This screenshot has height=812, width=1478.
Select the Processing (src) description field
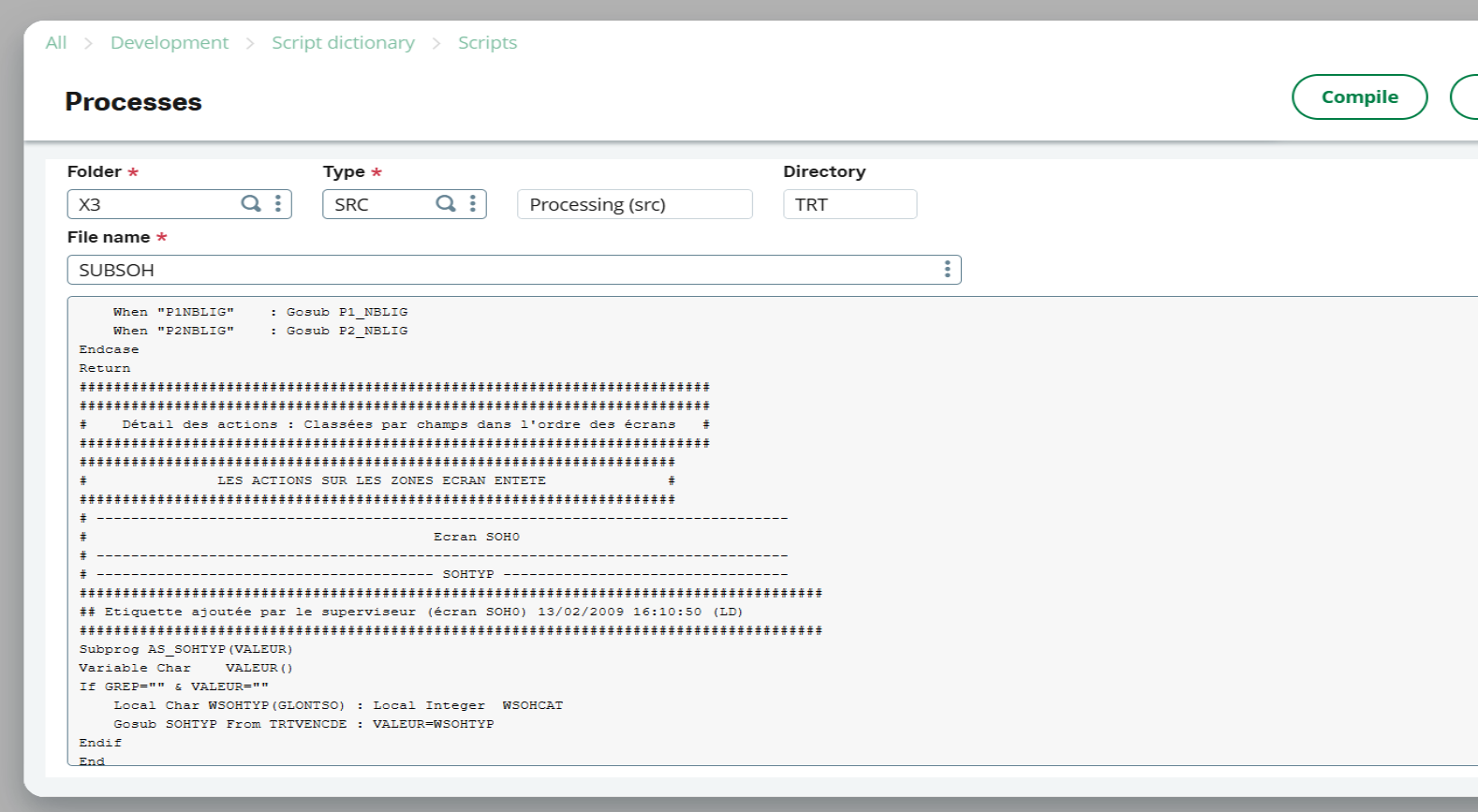click(634, 204)
